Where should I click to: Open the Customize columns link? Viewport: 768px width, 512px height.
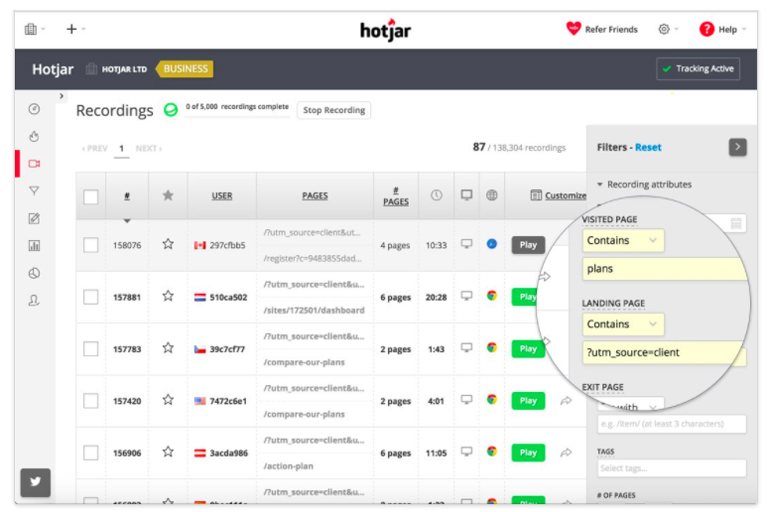(x=558, y=196)
